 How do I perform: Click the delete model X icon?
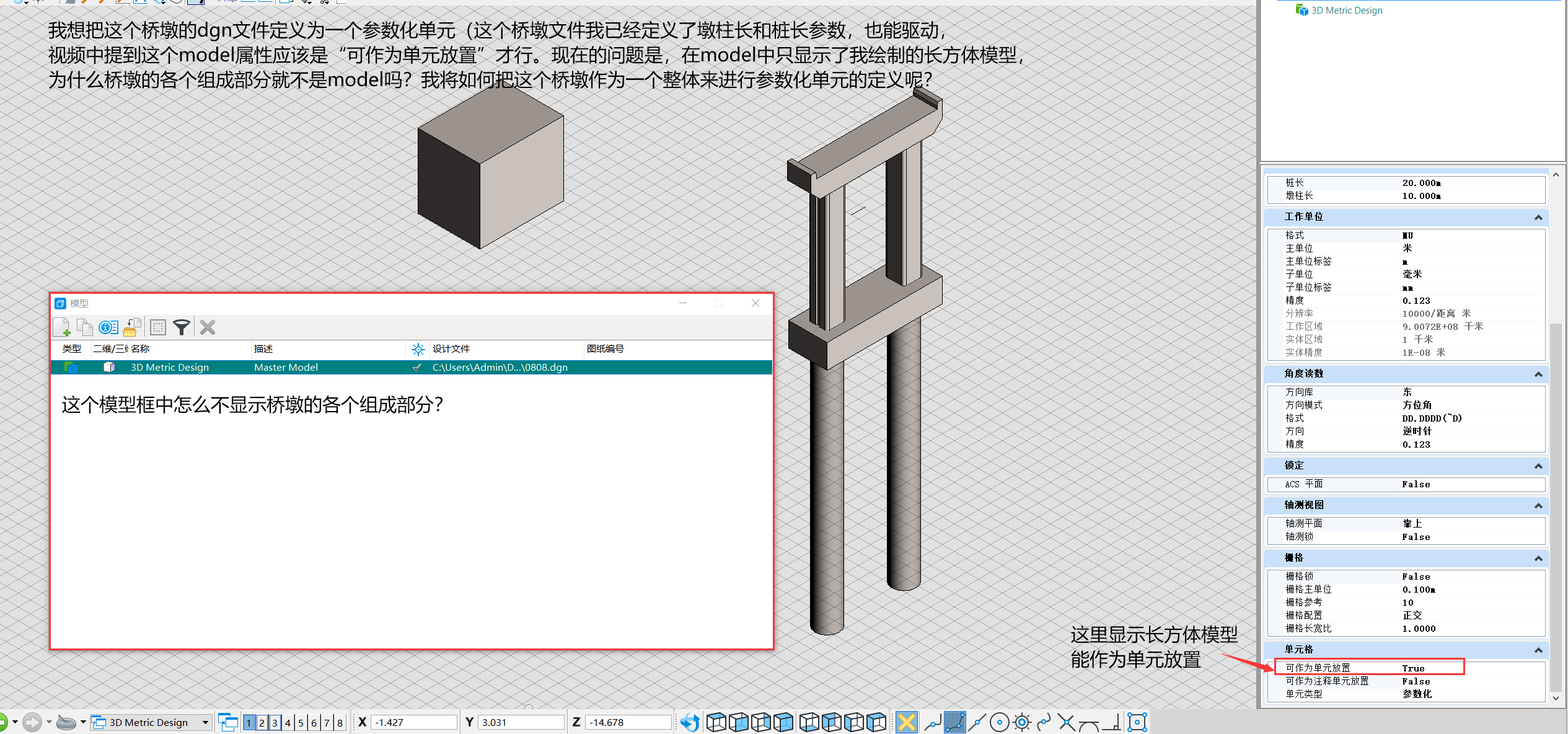[x=208, y=327]
